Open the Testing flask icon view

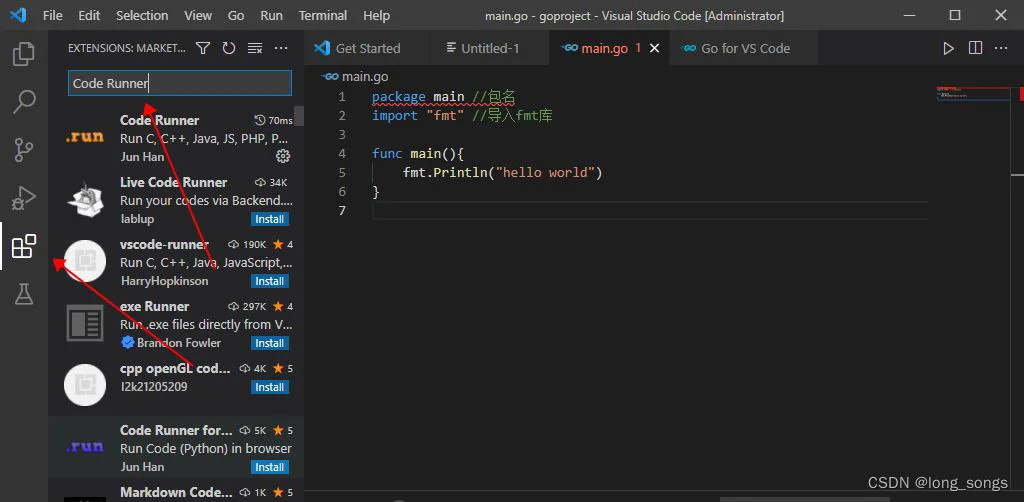tap(24, 294)
